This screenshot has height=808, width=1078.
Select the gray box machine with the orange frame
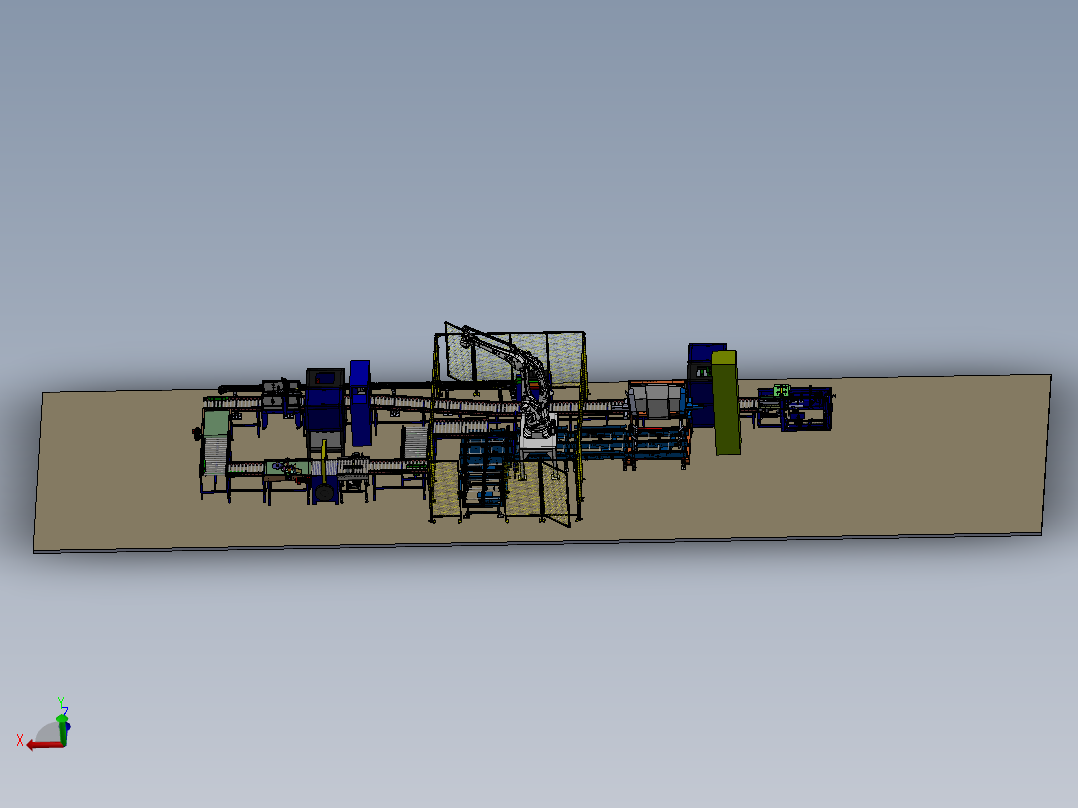657,400
